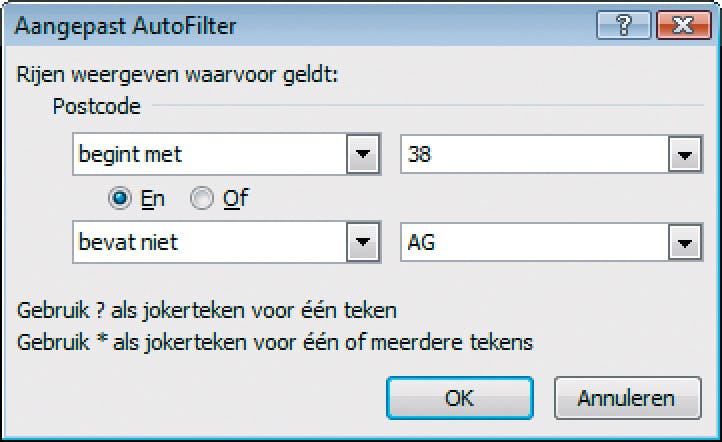
Task: Click the question mark jokerteken hint text
Action: pos(214,309)
